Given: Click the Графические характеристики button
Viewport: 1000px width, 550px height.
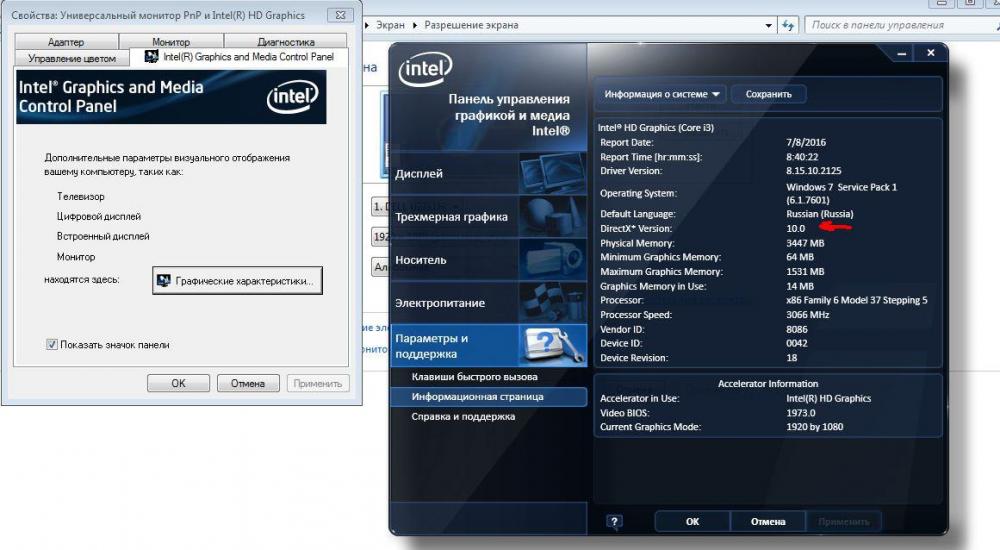Looking at the screenshot, I should coord(237,281).
